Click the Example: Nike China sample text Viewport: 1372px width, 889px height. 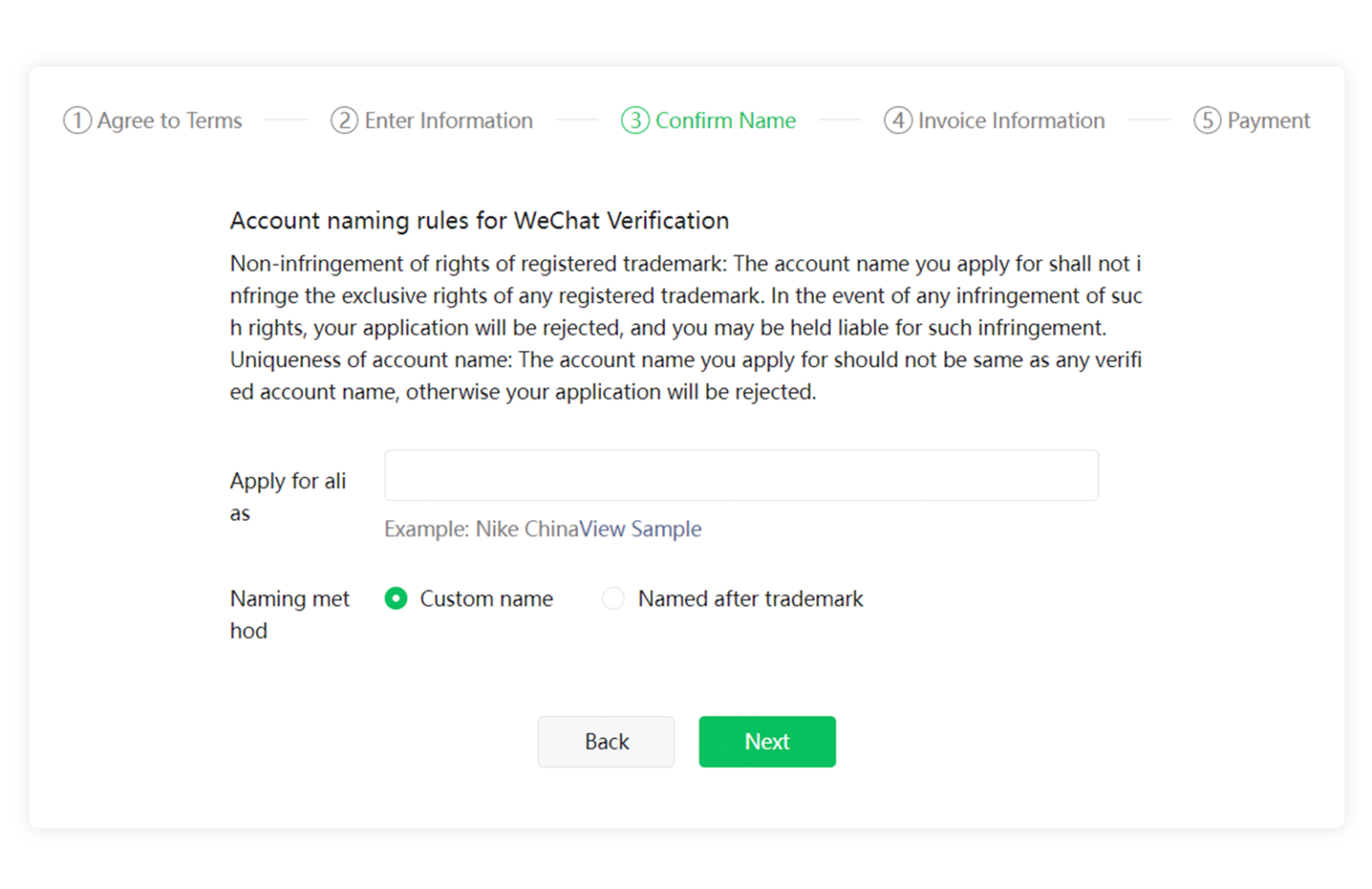point(481,529)
